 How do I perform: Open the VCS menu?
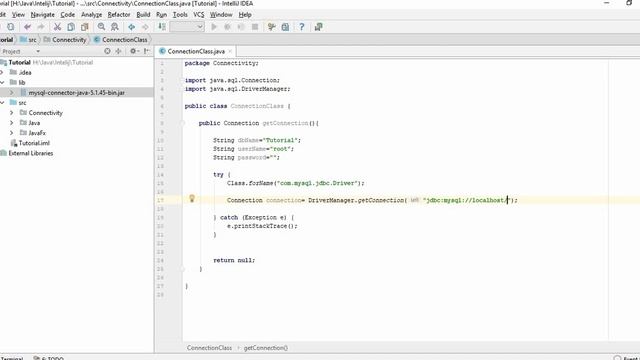pyautogui.click(x=199, y=15)
